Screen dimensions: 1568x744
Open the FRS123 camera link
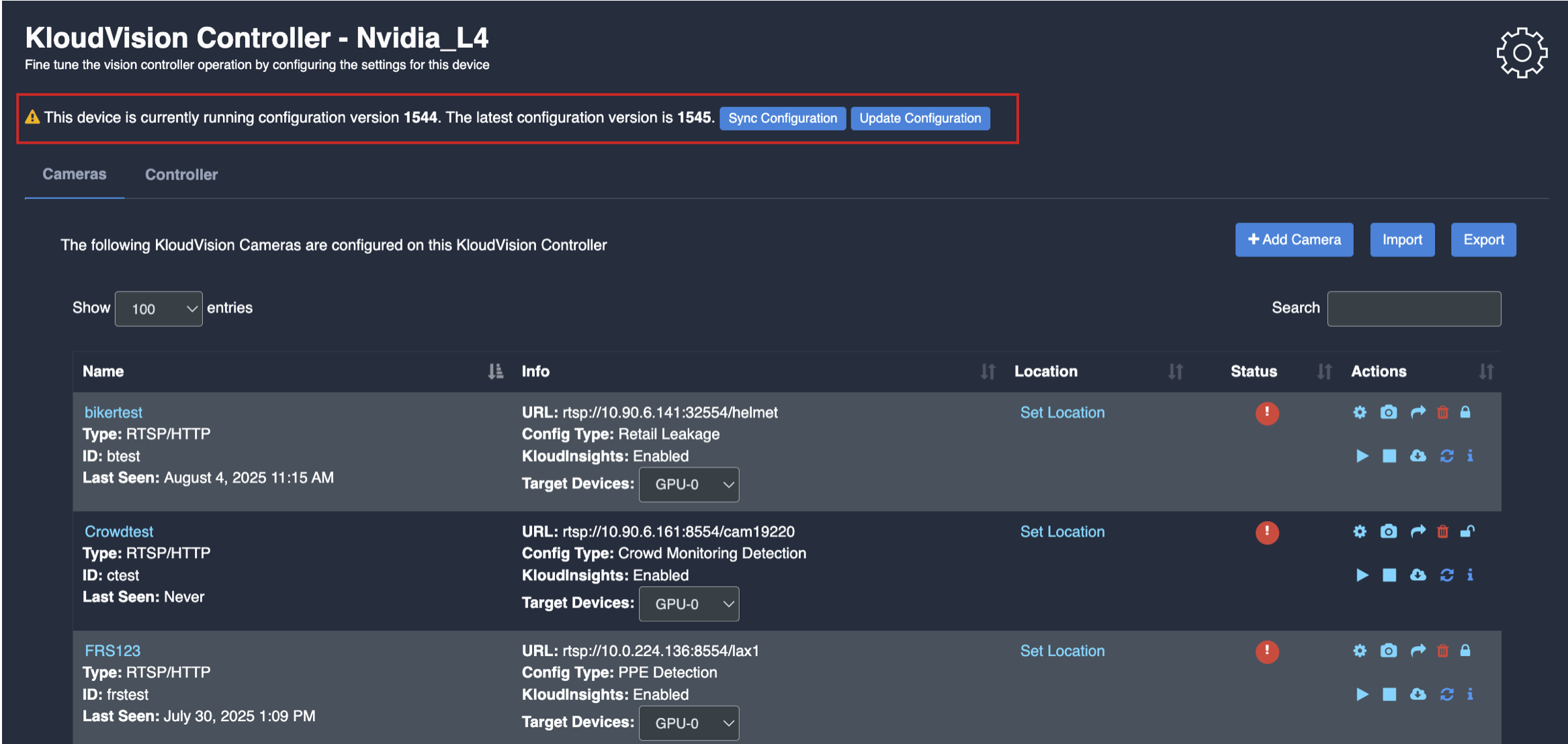tap(112, 651)
